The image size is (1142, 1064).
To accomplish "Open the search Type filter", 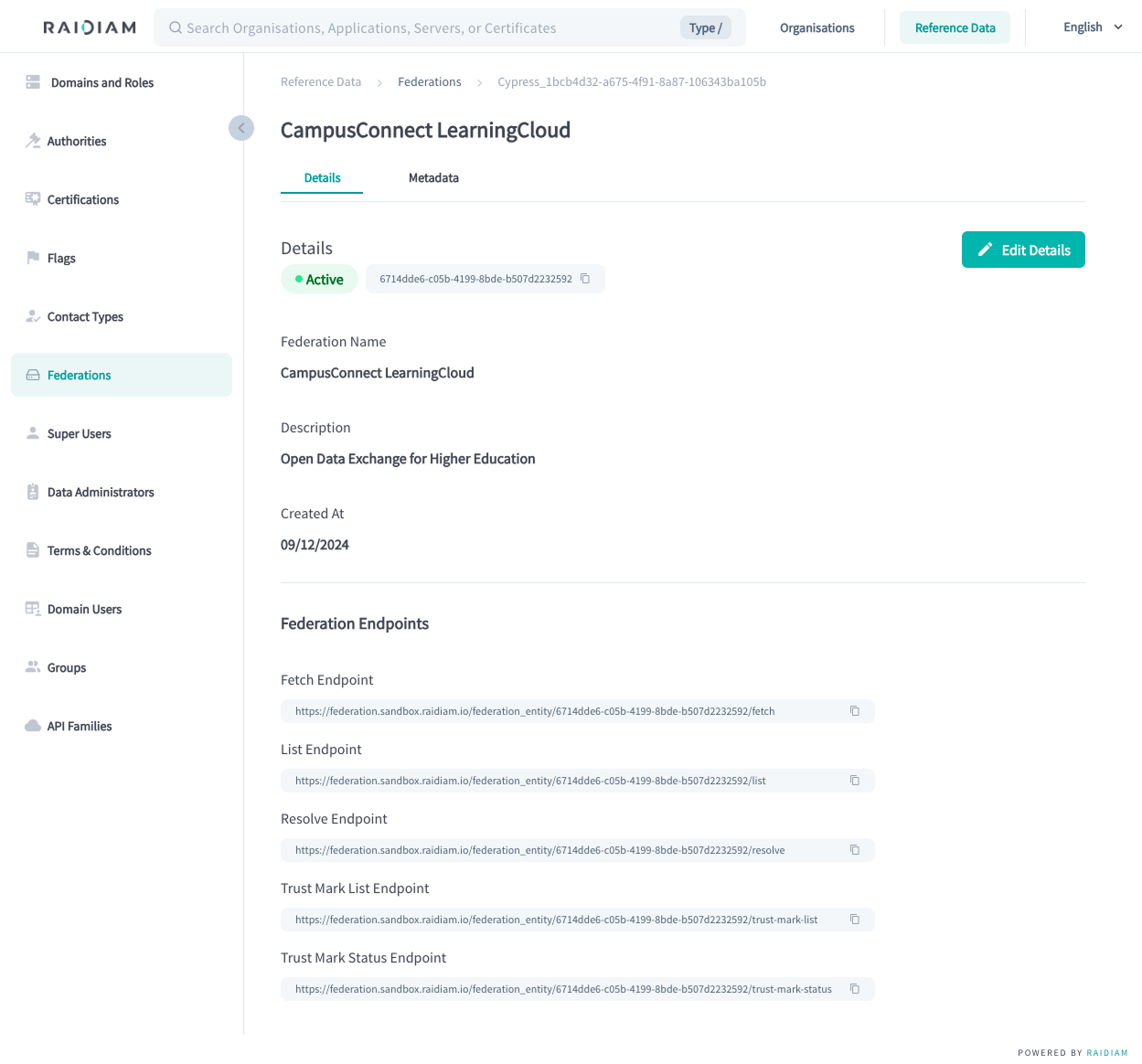I will tap(705, 28).
